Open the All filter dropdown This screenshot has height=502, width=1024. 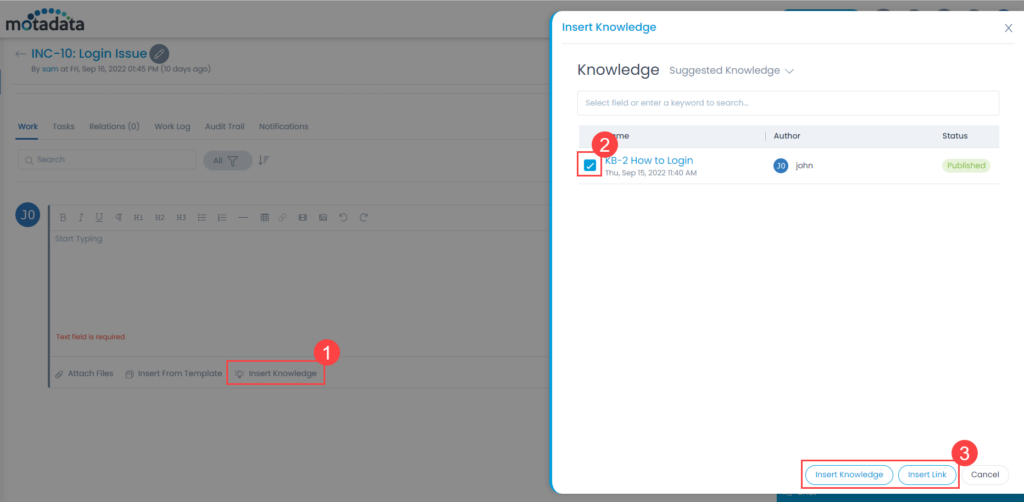[227, 160]
